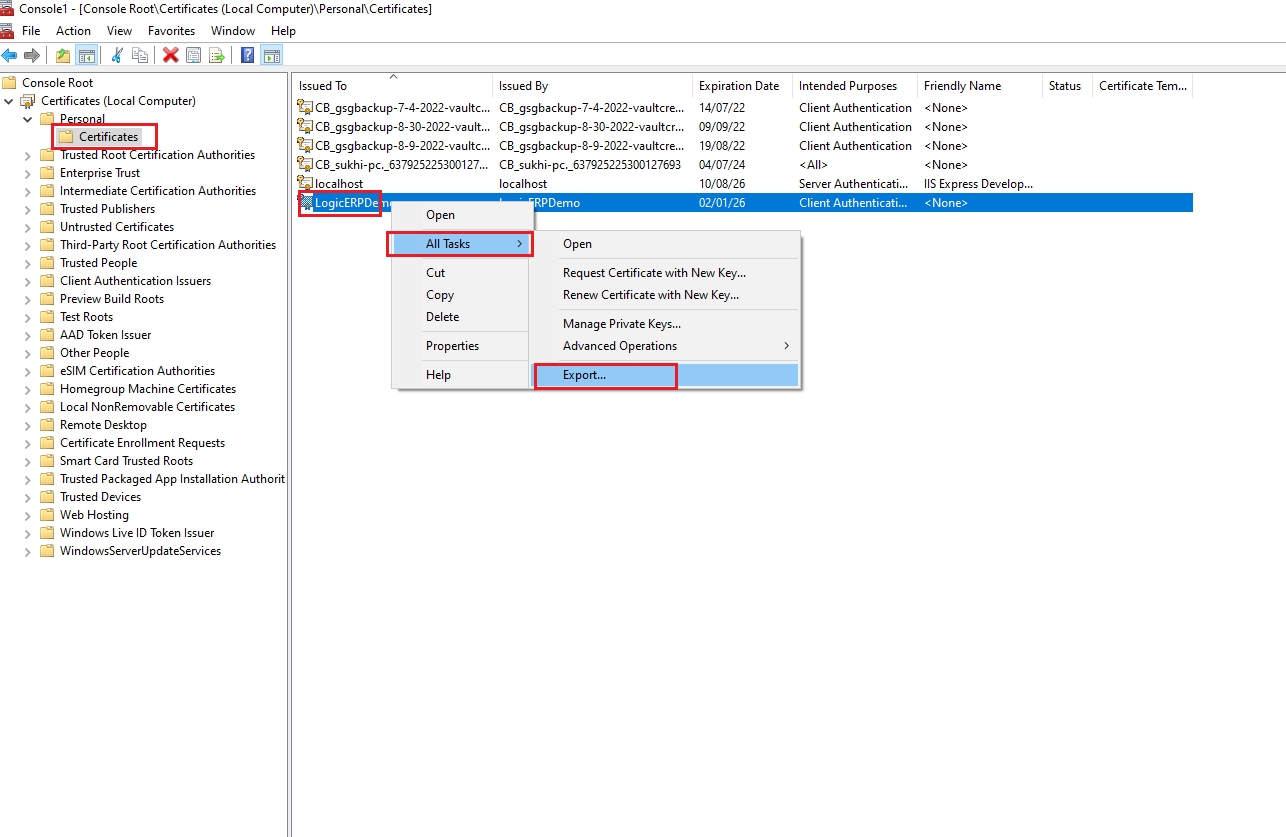Click the Cut scissors toolbar icon
This screenshot has width=1286, height=837.
pyautogui.click(x=117, y=56)
